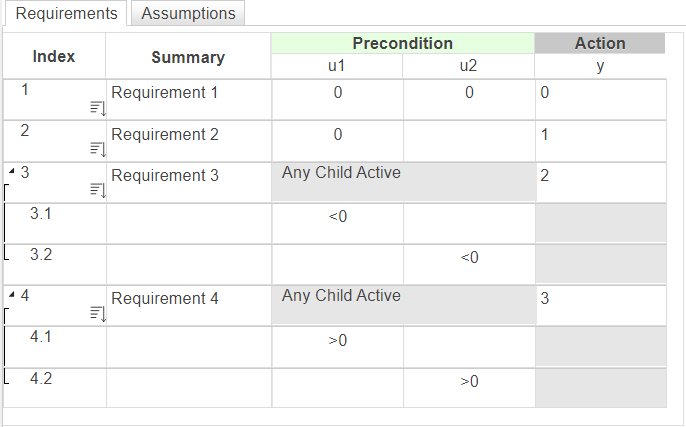Select the Requirements tab
The width and height of the screenshot is (686, 427).
click(x=66, y=14)
